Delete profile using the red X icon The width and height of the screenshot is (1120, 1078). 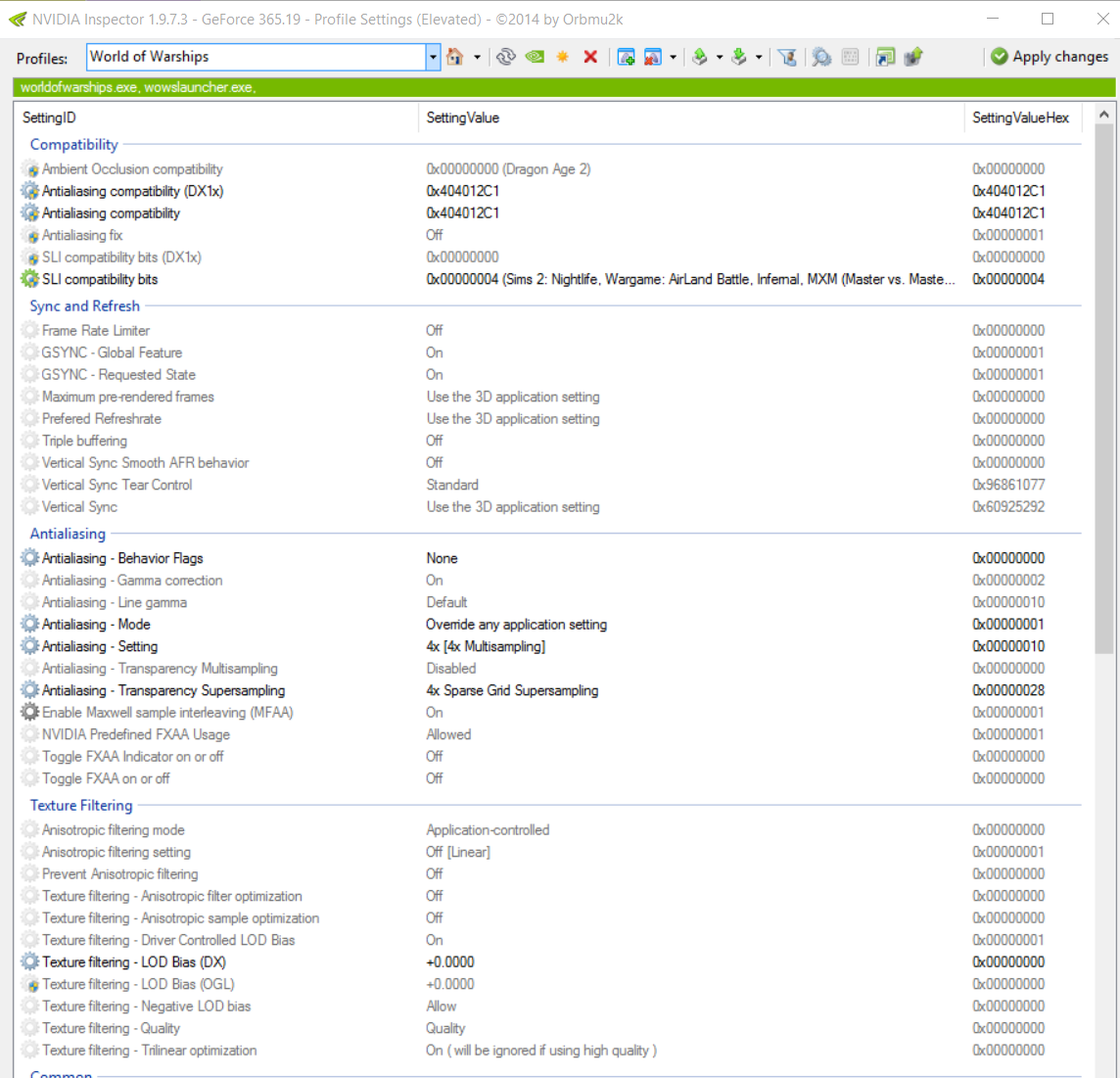point(590,57)
